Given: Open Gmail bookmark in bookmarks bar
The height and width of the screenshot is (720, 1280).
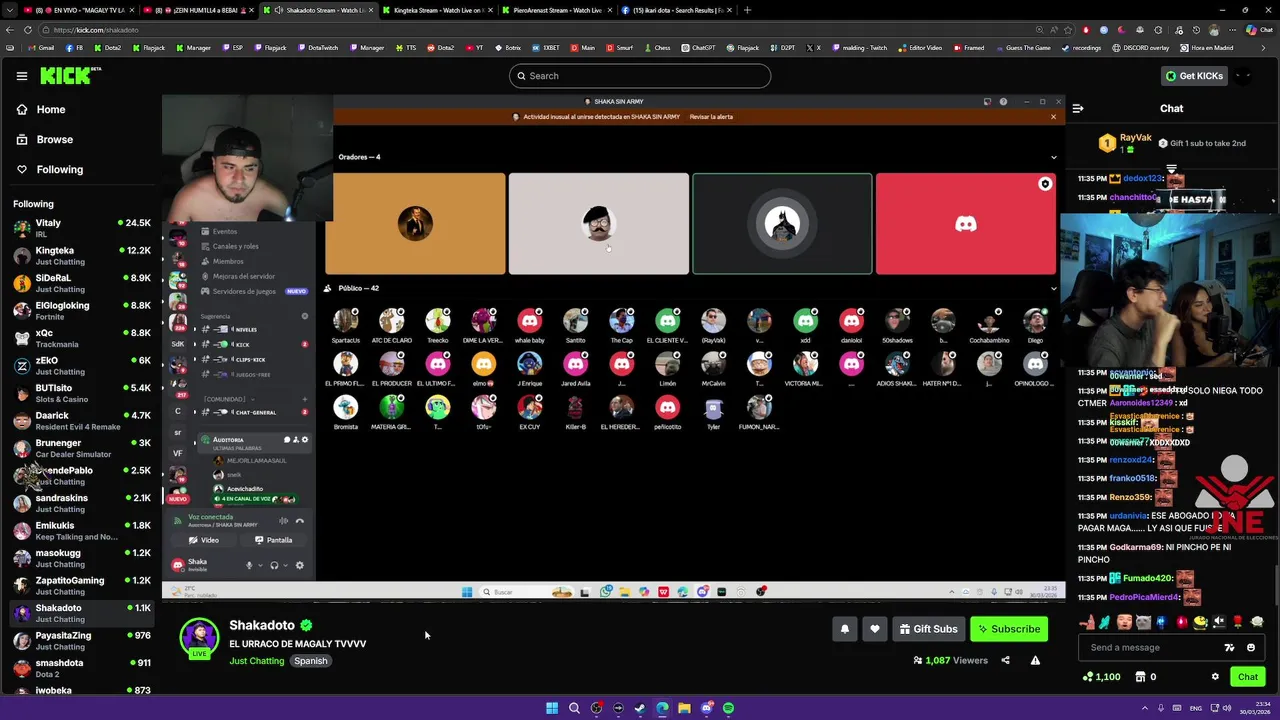Looking at the screenshot, I should coord(41,48).
